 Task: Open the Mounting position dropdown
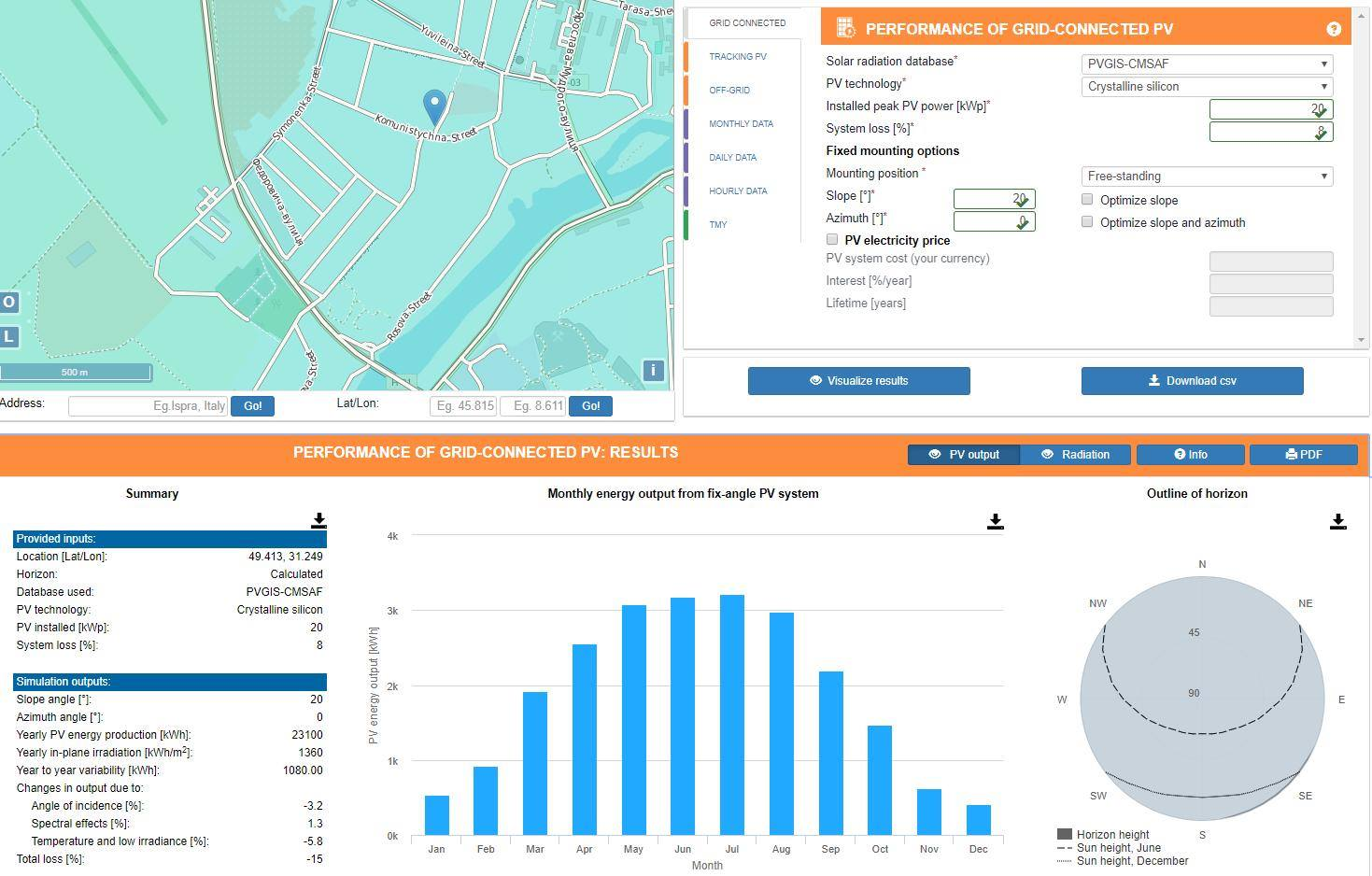[1207, 177]
